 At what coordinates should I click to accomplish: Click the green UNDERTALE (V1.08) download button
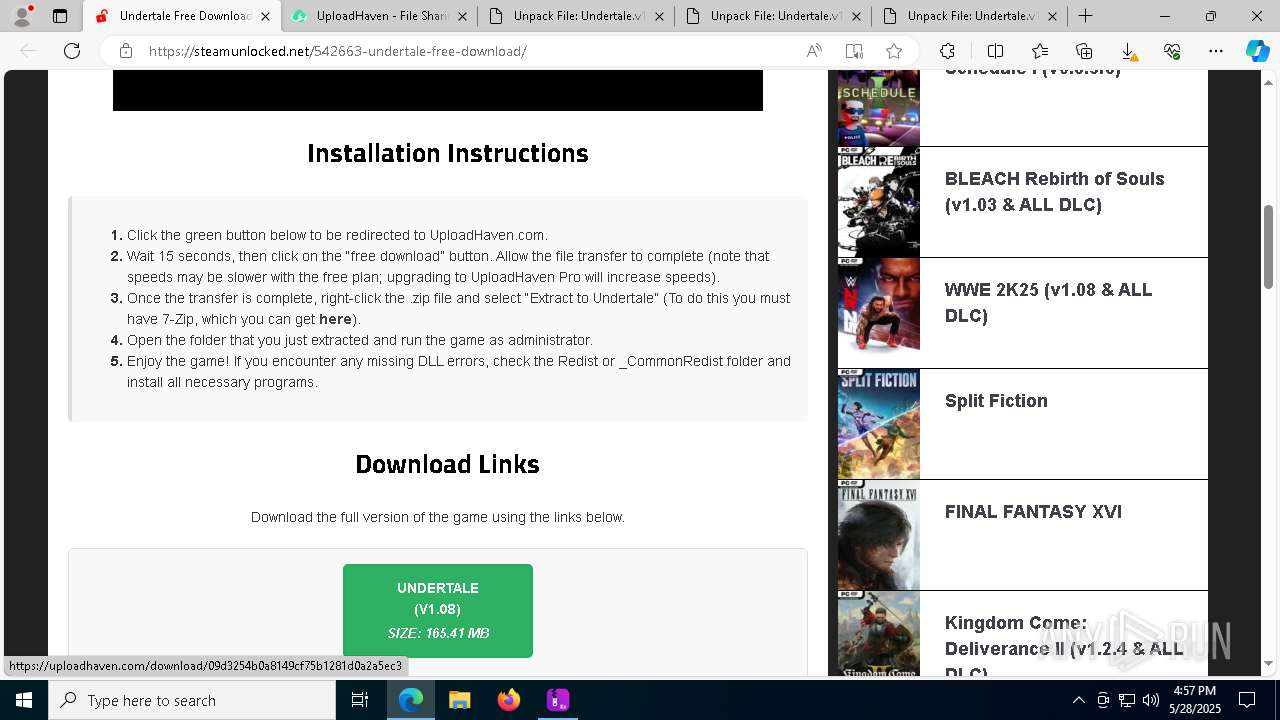(x=438, y=611)
